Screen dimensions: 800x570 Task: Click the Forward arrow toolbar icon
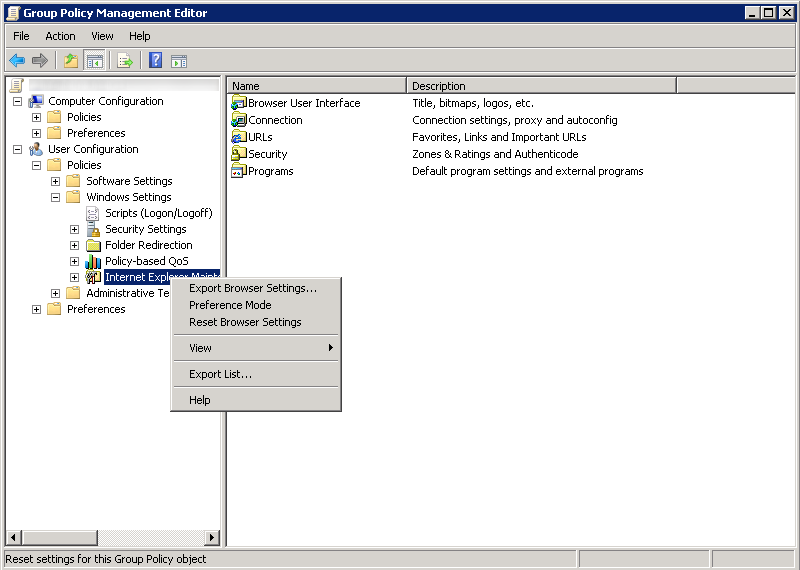[40, 61]
